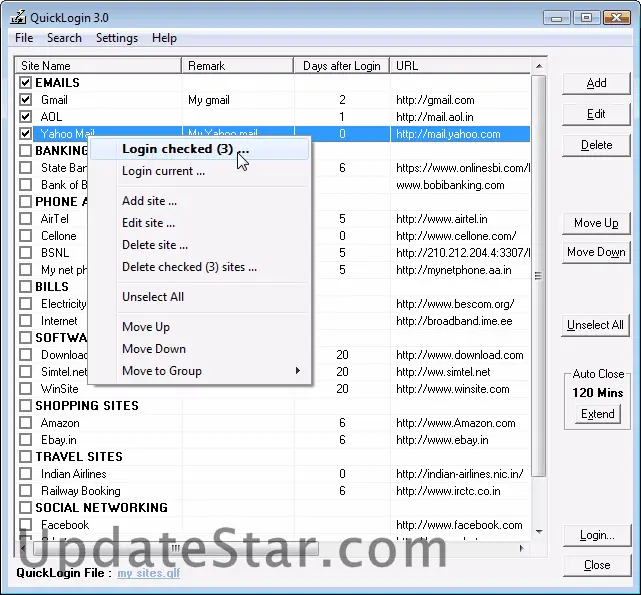Image resolution: width=641 pixels, height=595 pixels.
Task: Click the Move Down button on right panel
Action: pos(596,252)
